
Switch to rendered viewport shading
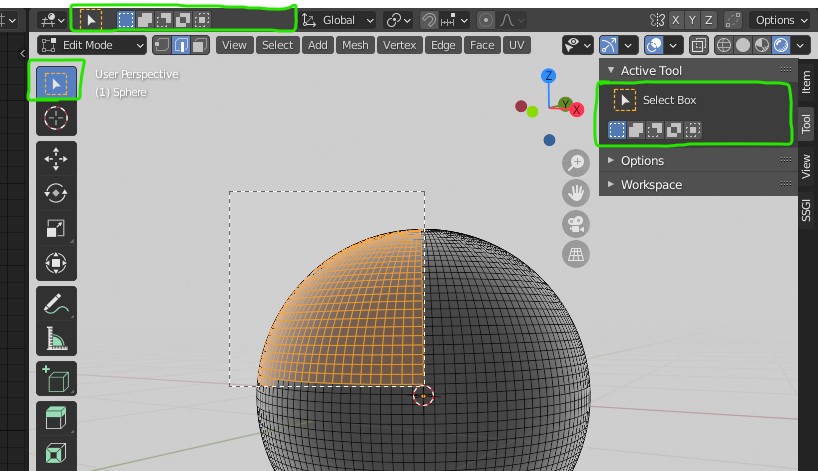click(x=781, y=45)
